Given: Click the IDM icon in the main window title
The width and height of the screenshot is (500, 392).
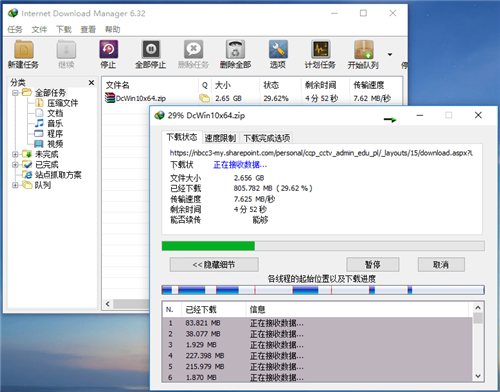Looking at the screenshot, I should [x=13, y=13].
